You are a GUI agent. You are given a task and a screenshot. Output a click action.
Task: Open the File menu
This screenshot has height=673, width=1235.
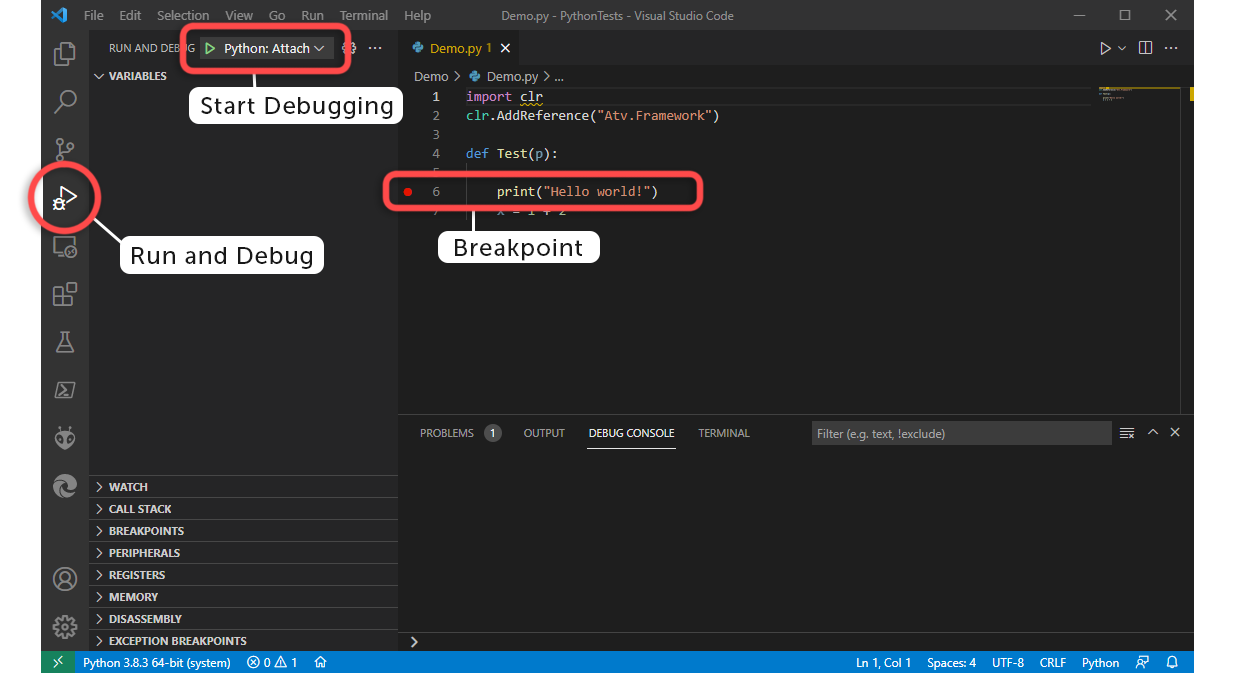point(94,15)
